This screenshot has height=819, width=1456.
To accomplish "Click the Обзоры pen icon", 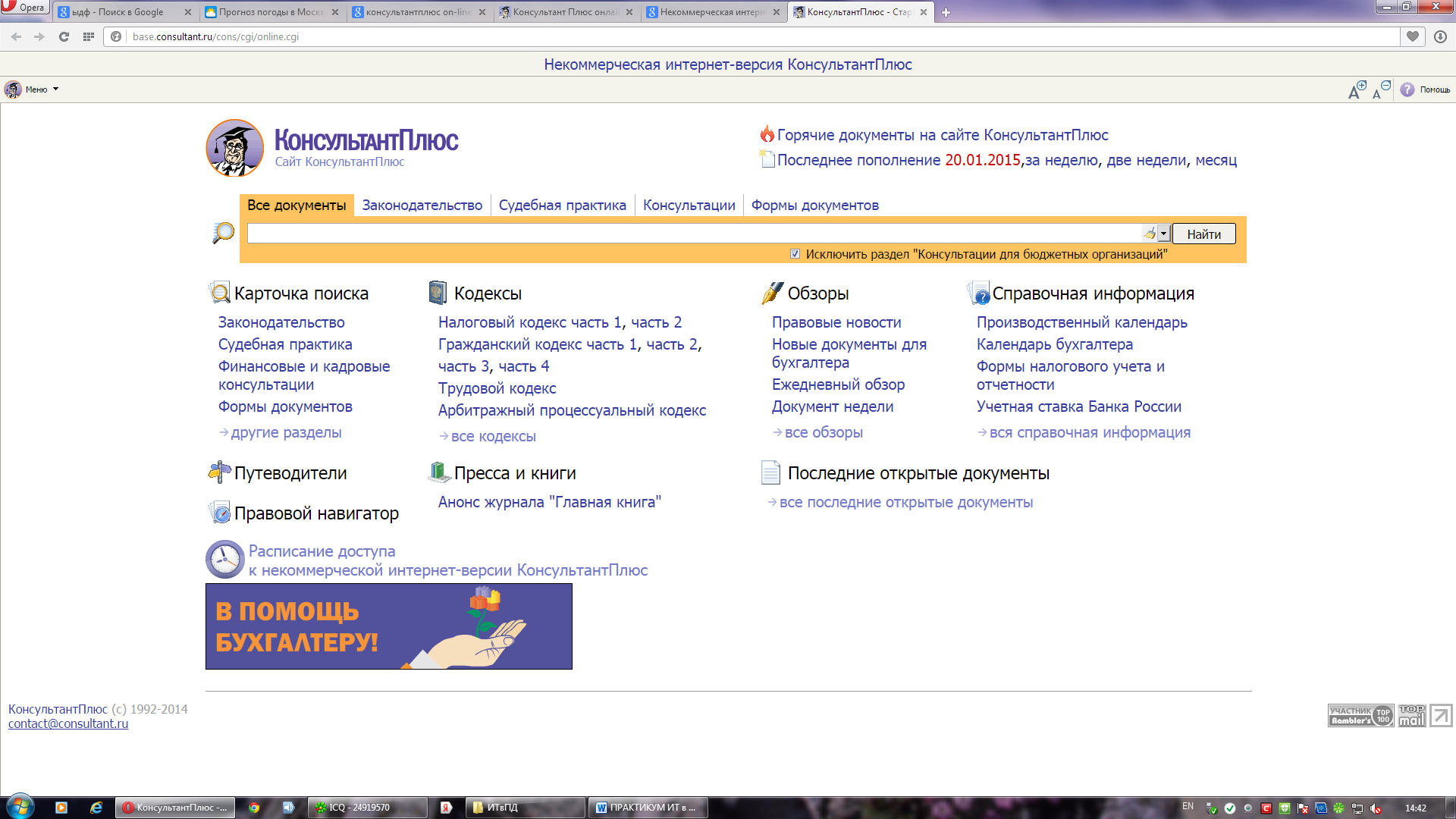I will (772, 293).
